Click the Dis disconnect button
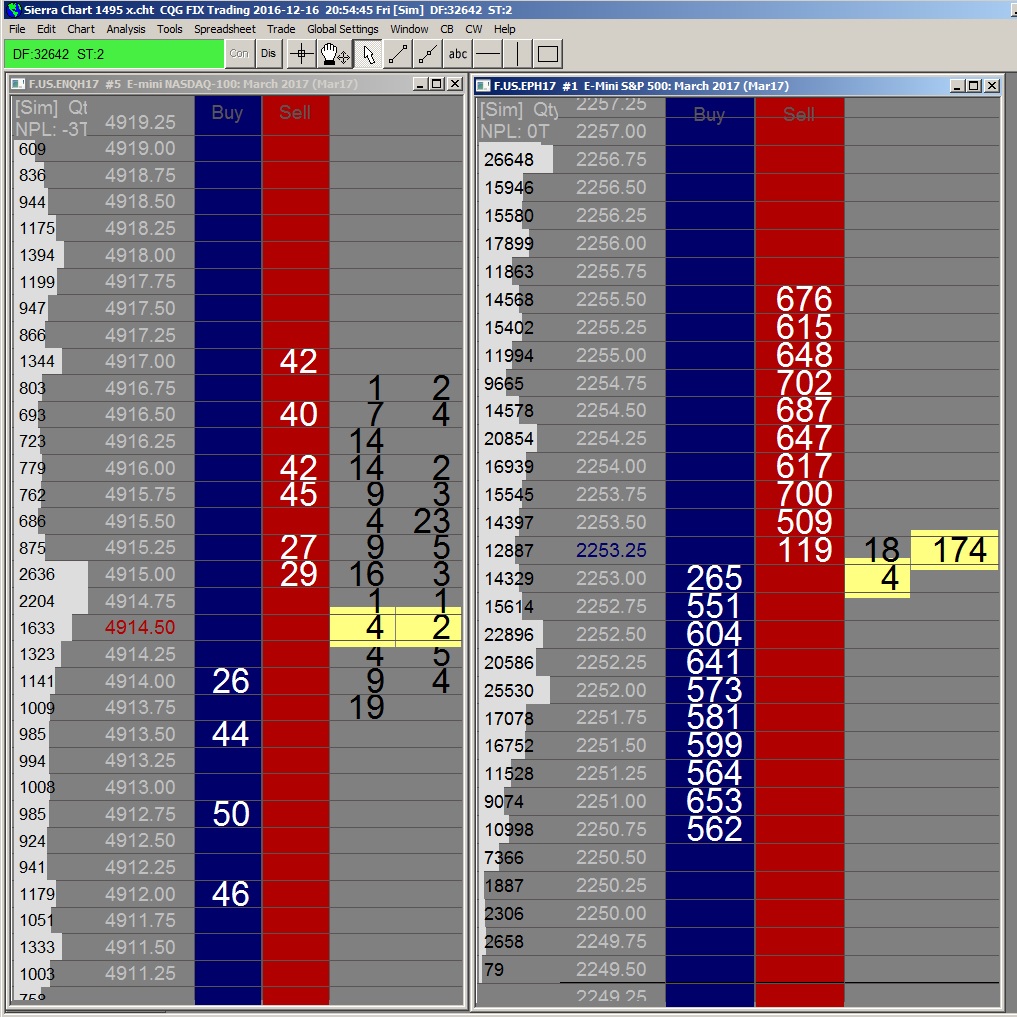1017x1017 pixels. point(269,54)
